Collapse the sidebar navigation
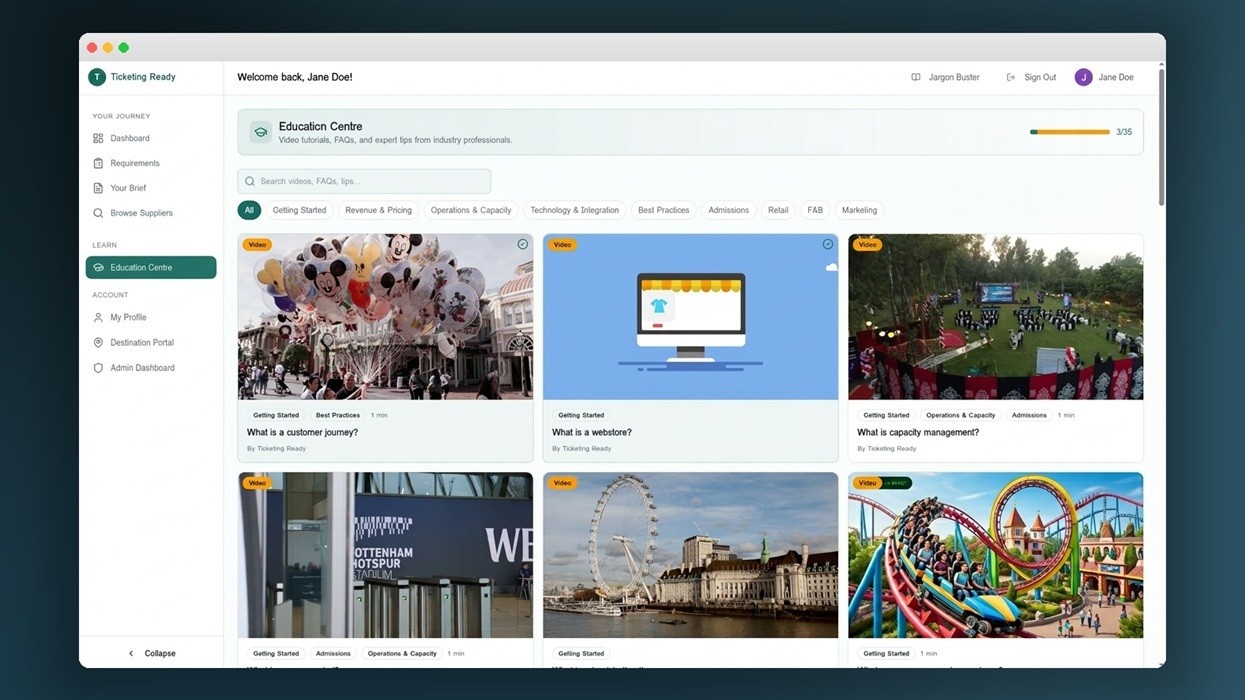The width and height of the screenshot is (1245, 700). (152, 652)
